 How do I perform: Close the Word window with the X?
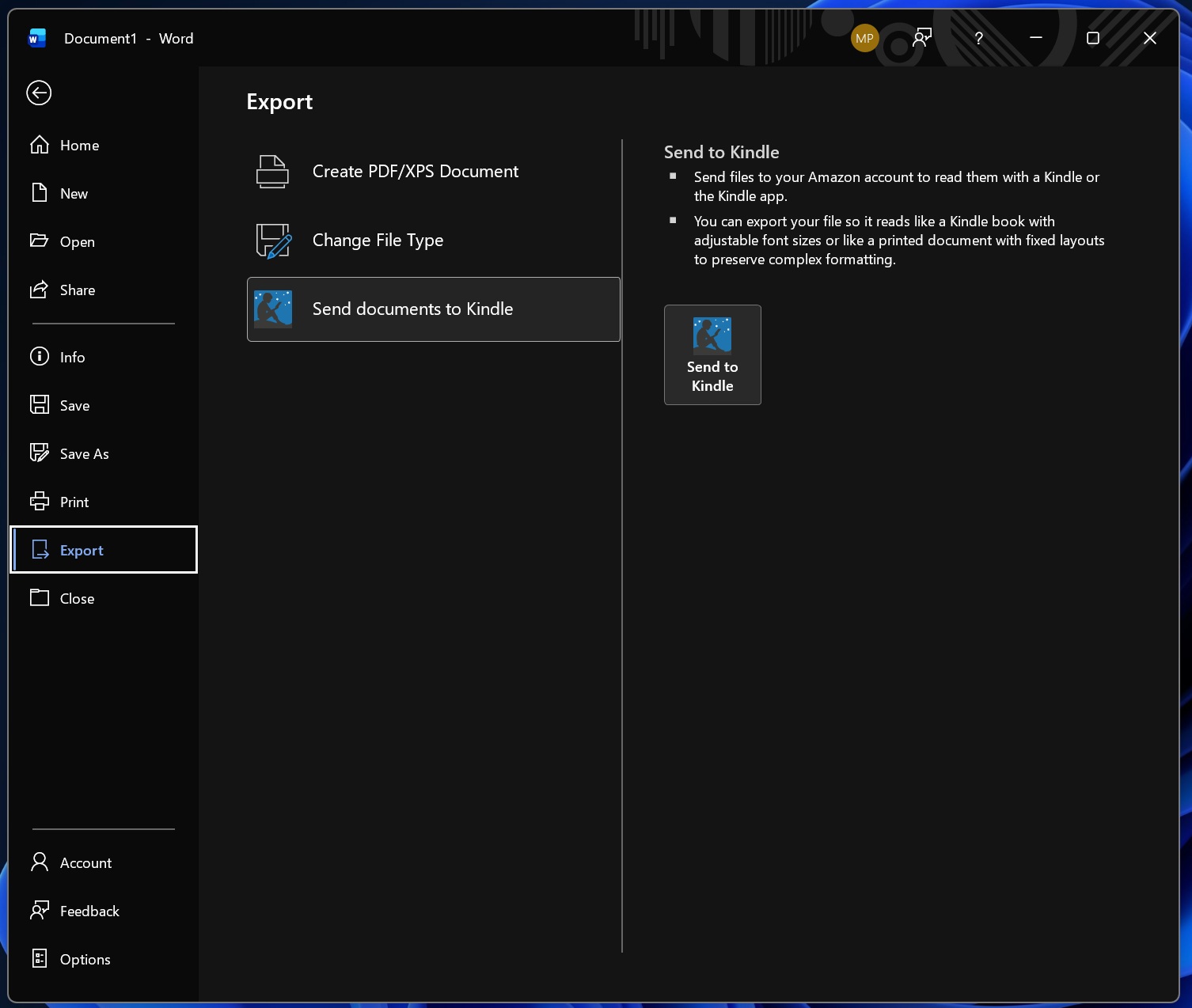pyautogui.click(x=1150, y=38)
